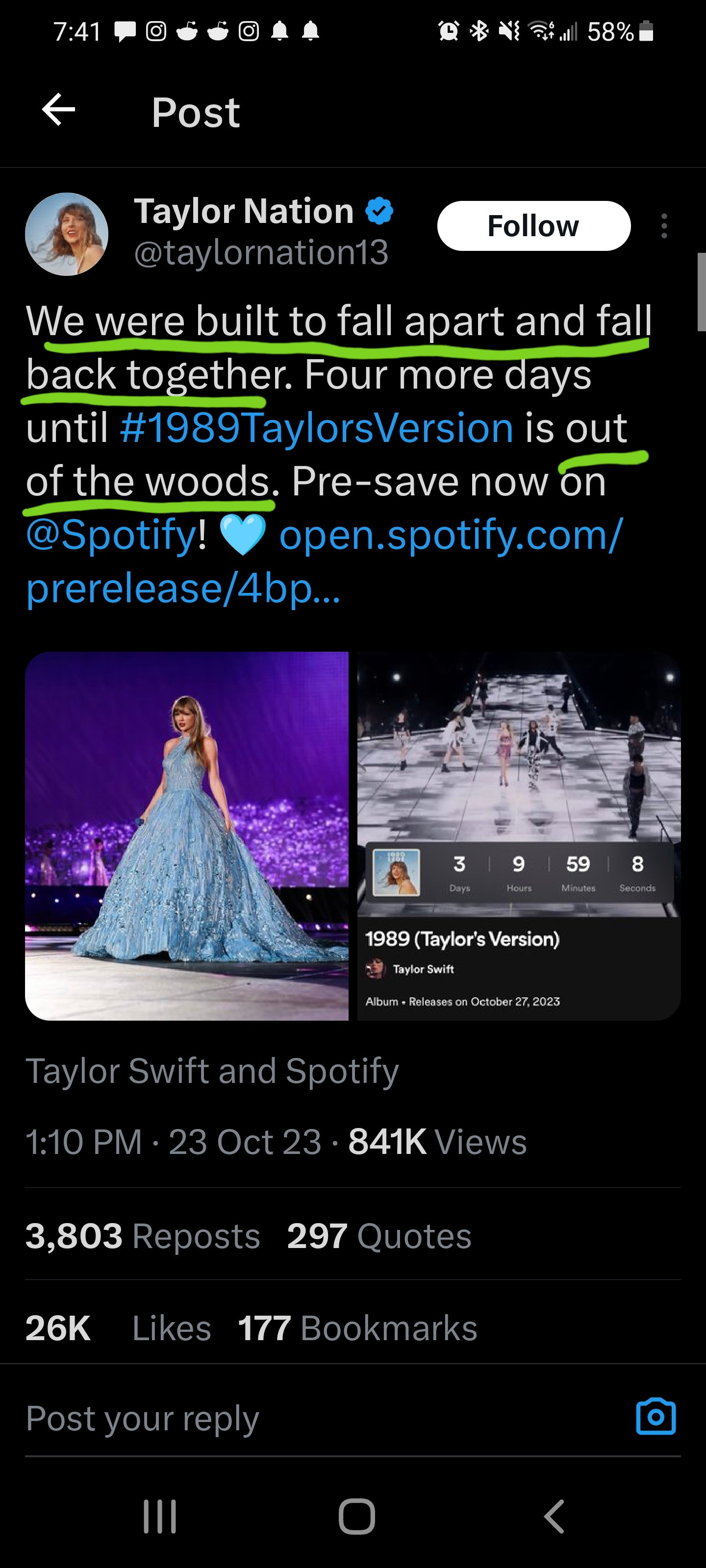The image size is (706, 1568).
Task: Follow the Taylor Nation account
Action: (x=533, y=226)
